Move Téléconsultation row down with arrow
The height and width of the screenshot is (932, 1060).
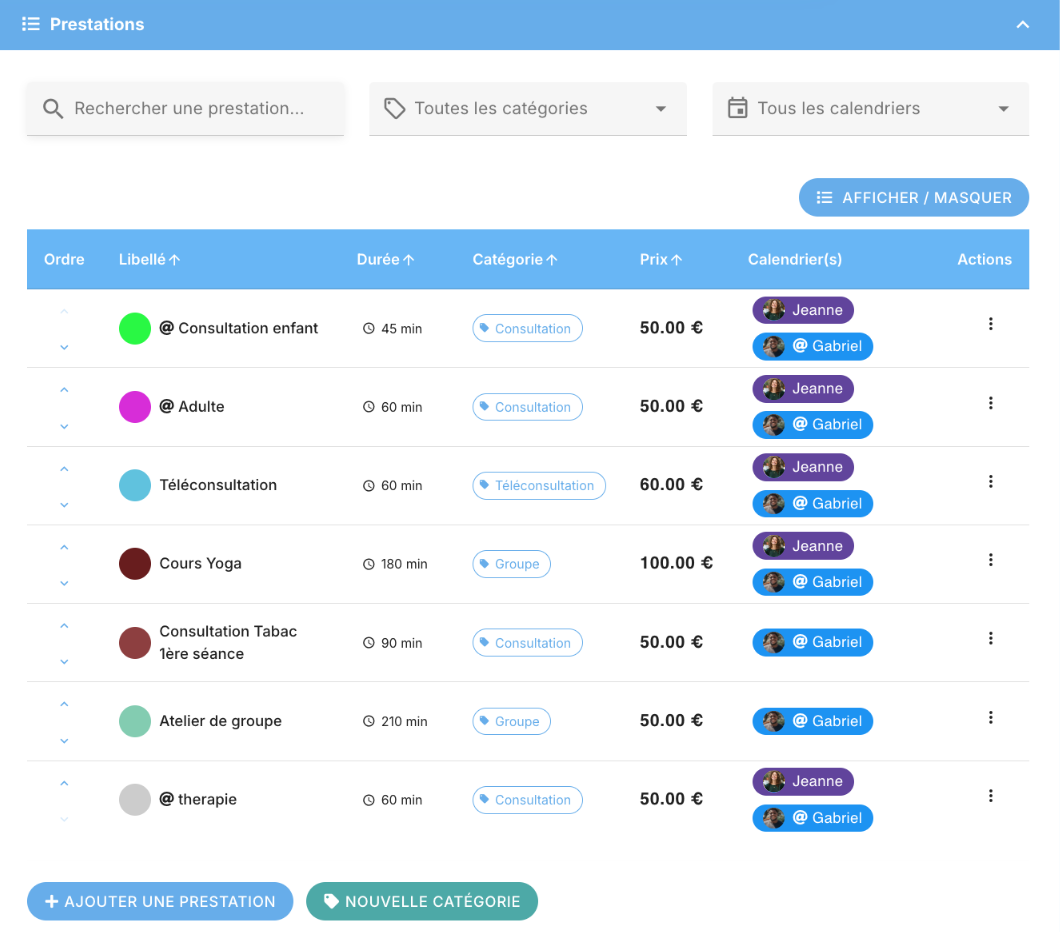tap(64, 505)
